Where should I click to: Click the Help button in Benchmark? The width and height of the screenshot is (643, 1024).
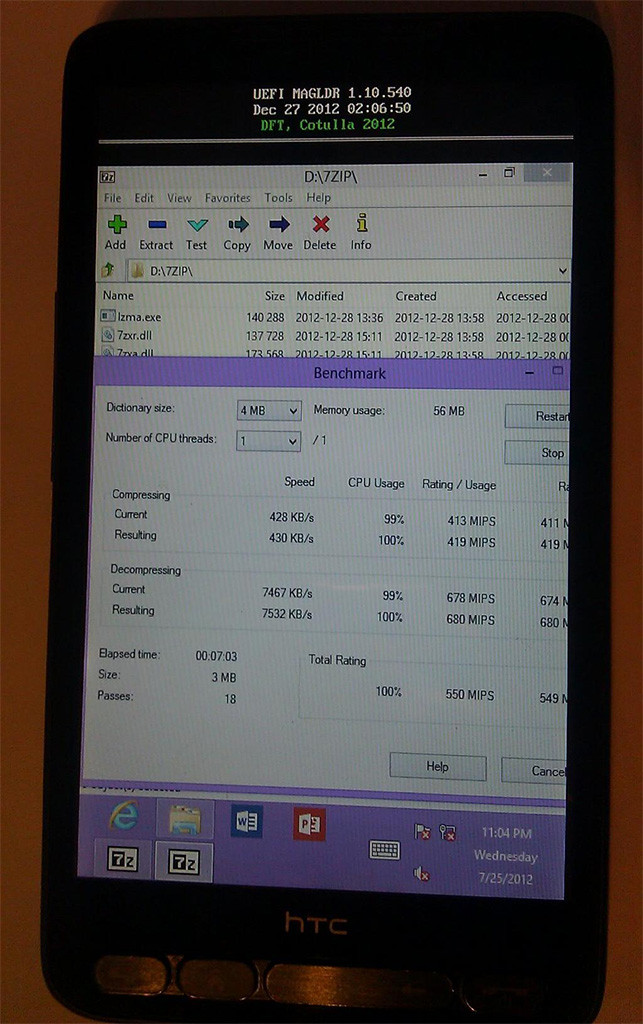tap(437, 766)
